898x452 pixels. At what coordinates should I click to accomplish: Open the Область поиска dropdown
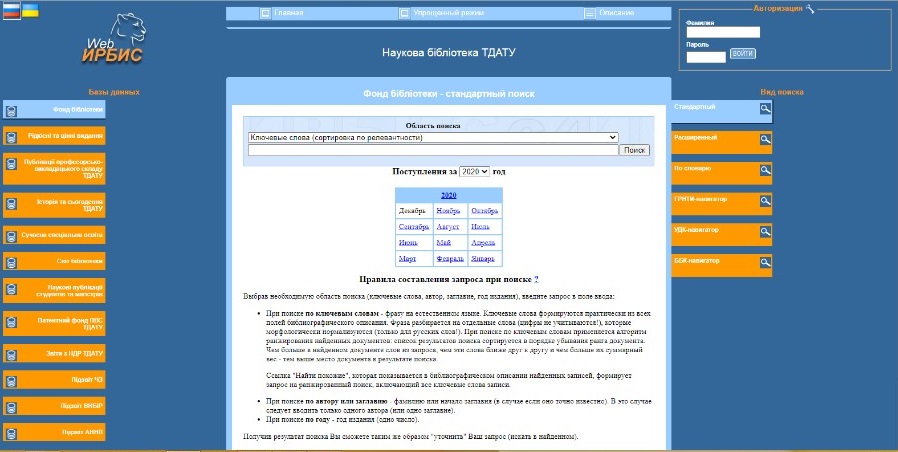click(433, 137)
